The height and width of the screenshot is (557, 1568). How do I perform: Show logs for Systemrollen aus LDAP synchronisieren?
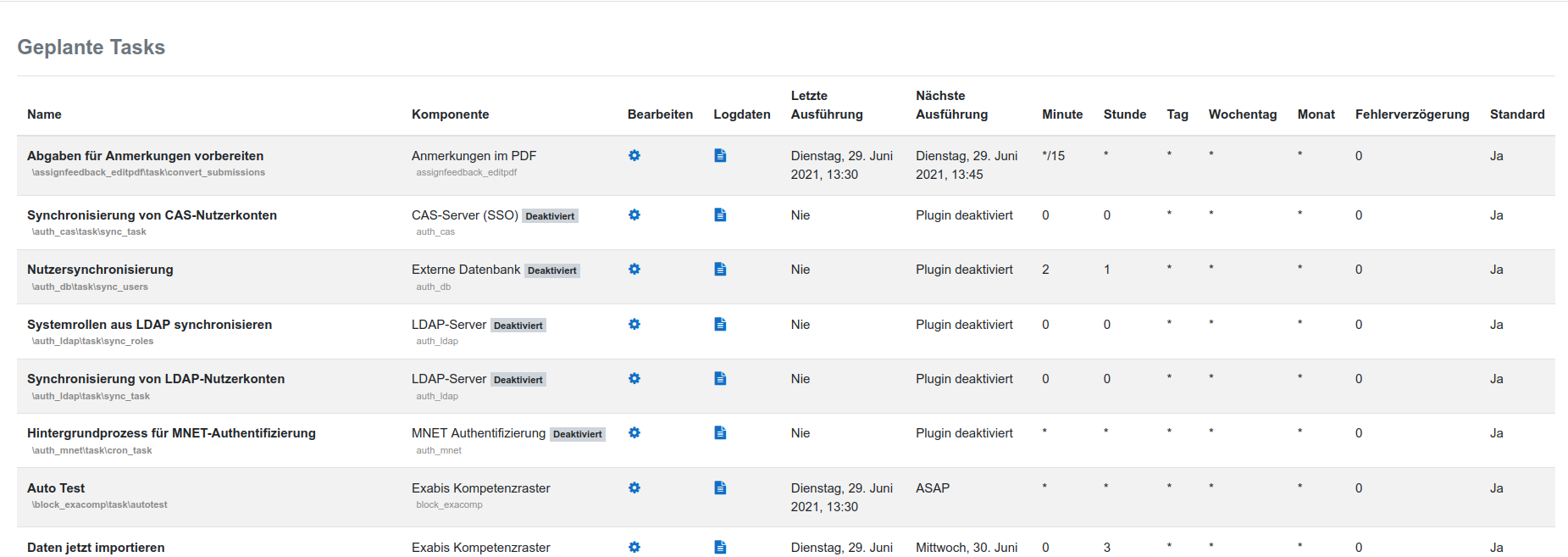[720, 325]
